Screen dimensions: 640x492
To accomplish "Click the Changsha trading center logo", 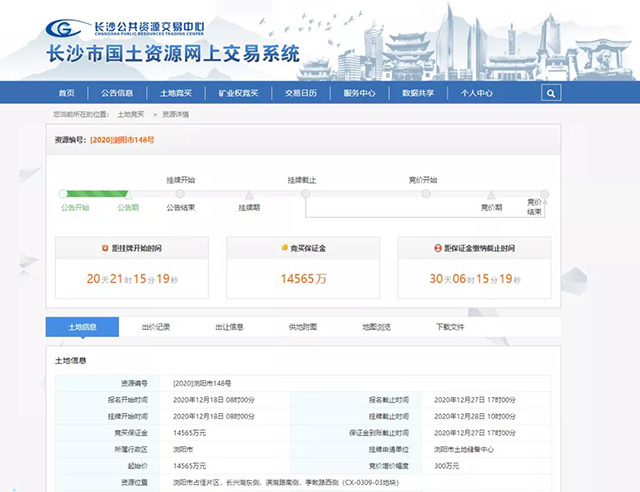I will (64, 30).
